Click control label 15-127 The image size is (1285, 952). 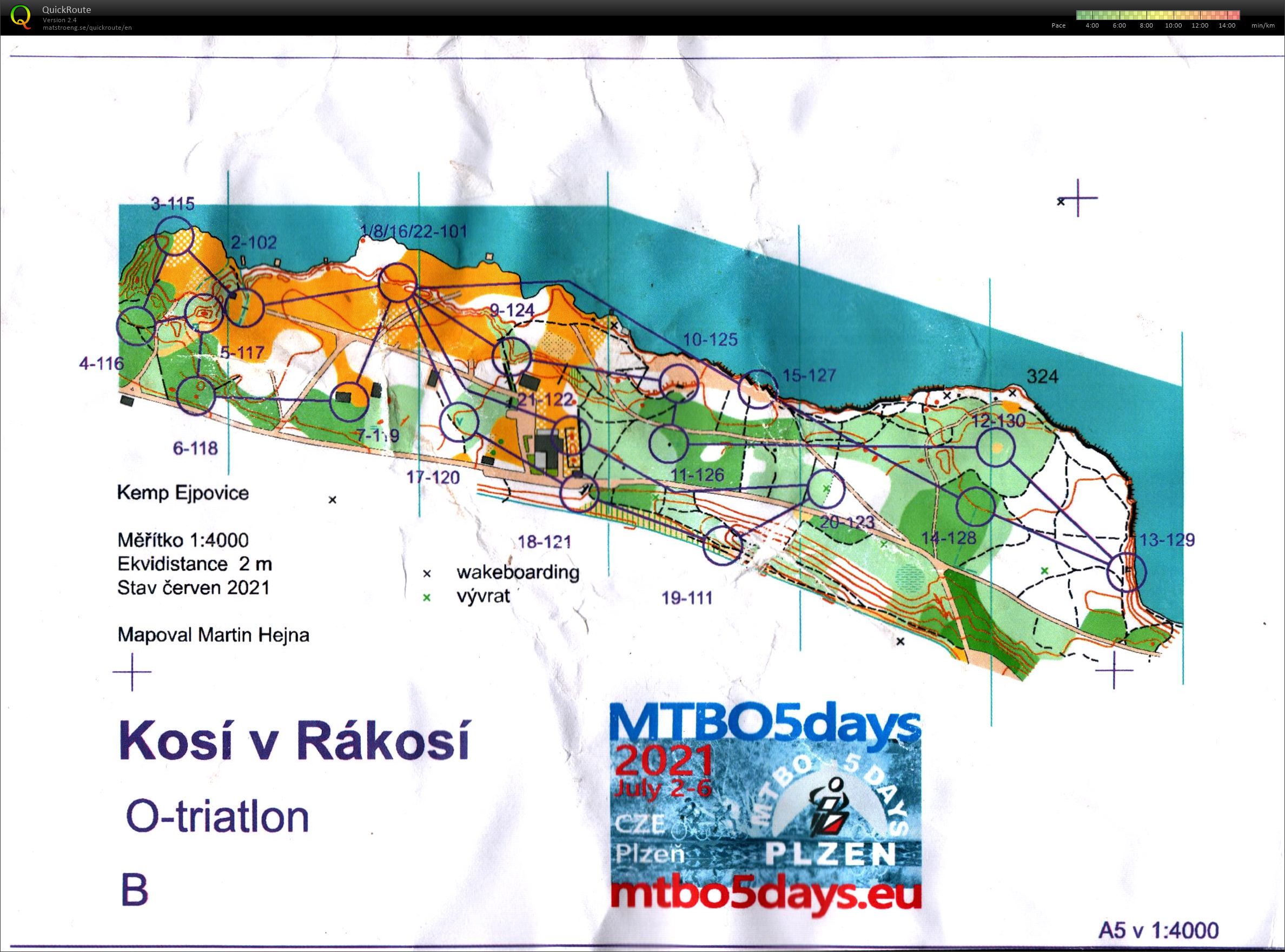(809, 375)
